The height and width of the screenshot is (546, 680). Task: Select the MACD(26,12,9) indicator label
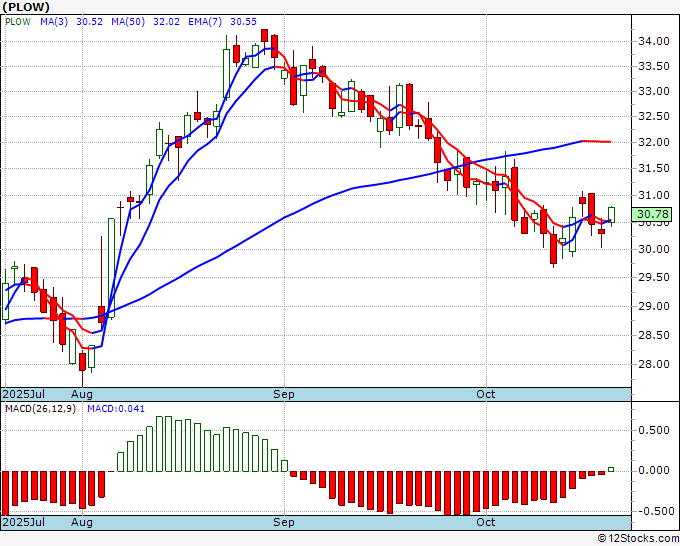40,409
